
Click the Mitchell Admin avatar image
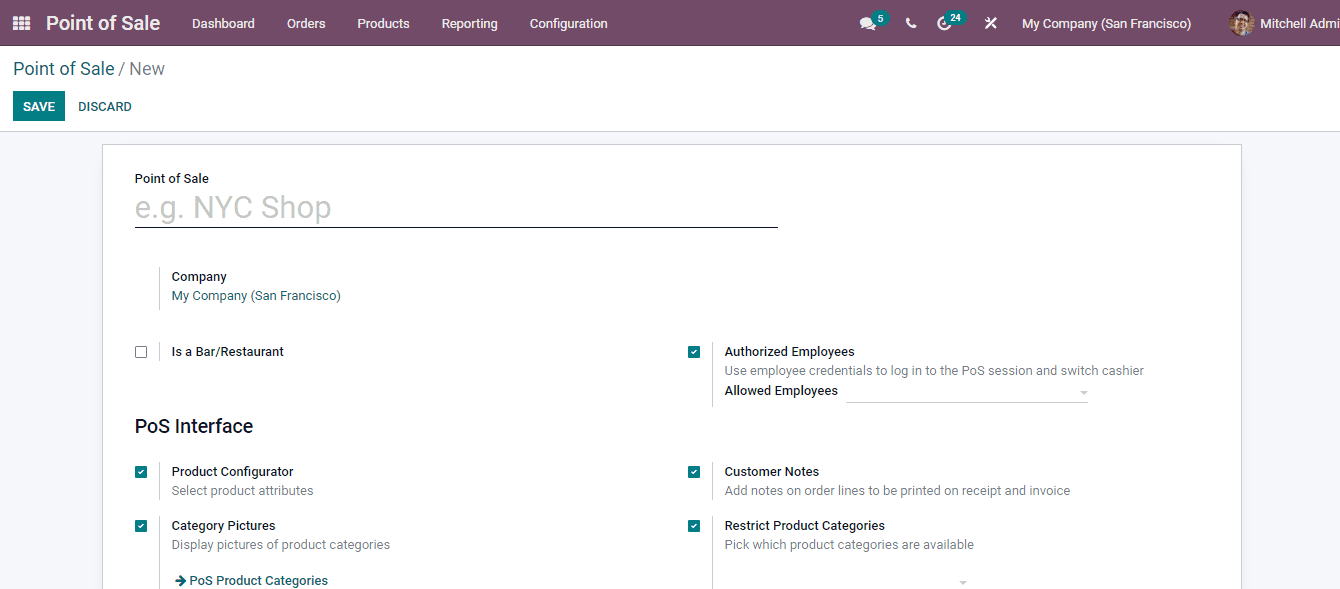[x=1240, y=22]
